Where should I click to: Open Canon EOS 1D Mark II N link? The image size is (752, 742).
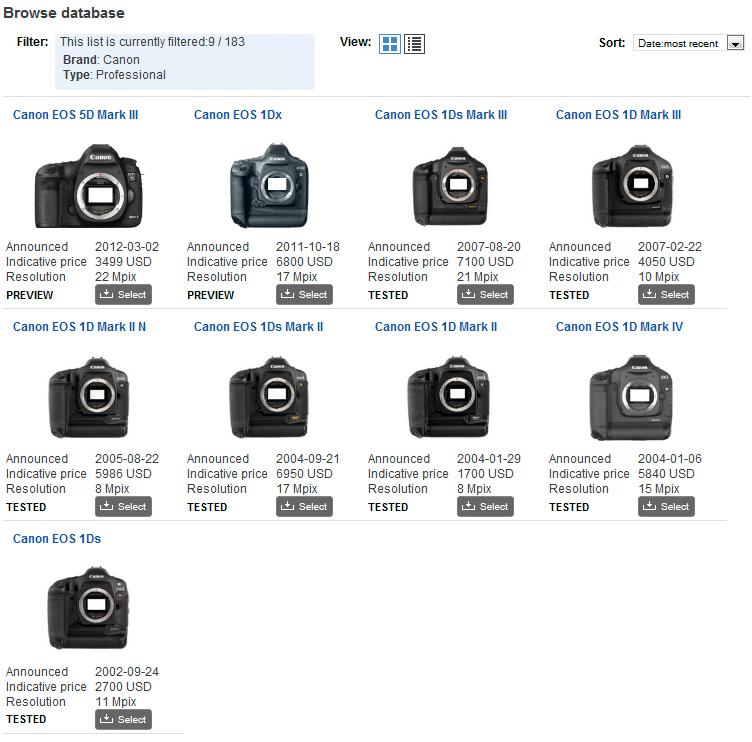point(79,327)
